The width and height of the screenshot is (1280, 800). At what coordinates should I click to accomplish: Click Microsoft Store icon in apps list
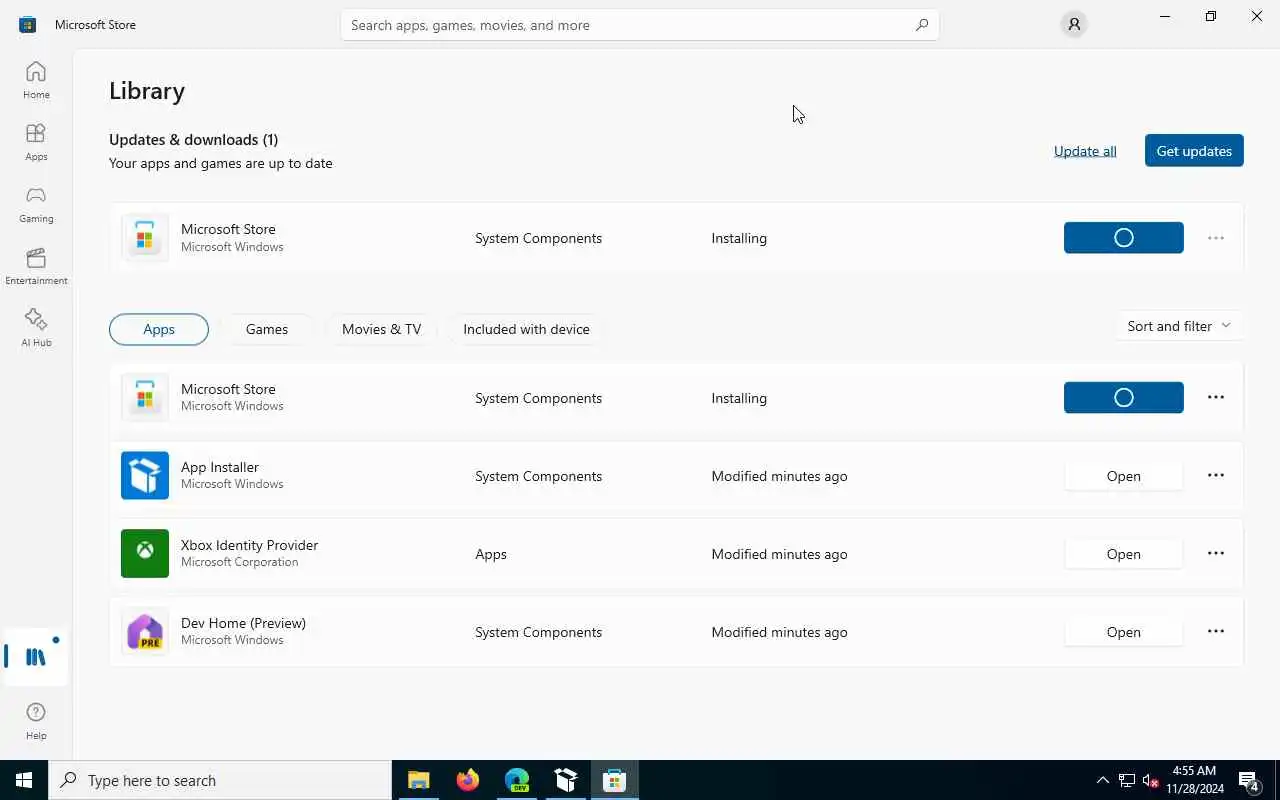(x=145, y=398)
